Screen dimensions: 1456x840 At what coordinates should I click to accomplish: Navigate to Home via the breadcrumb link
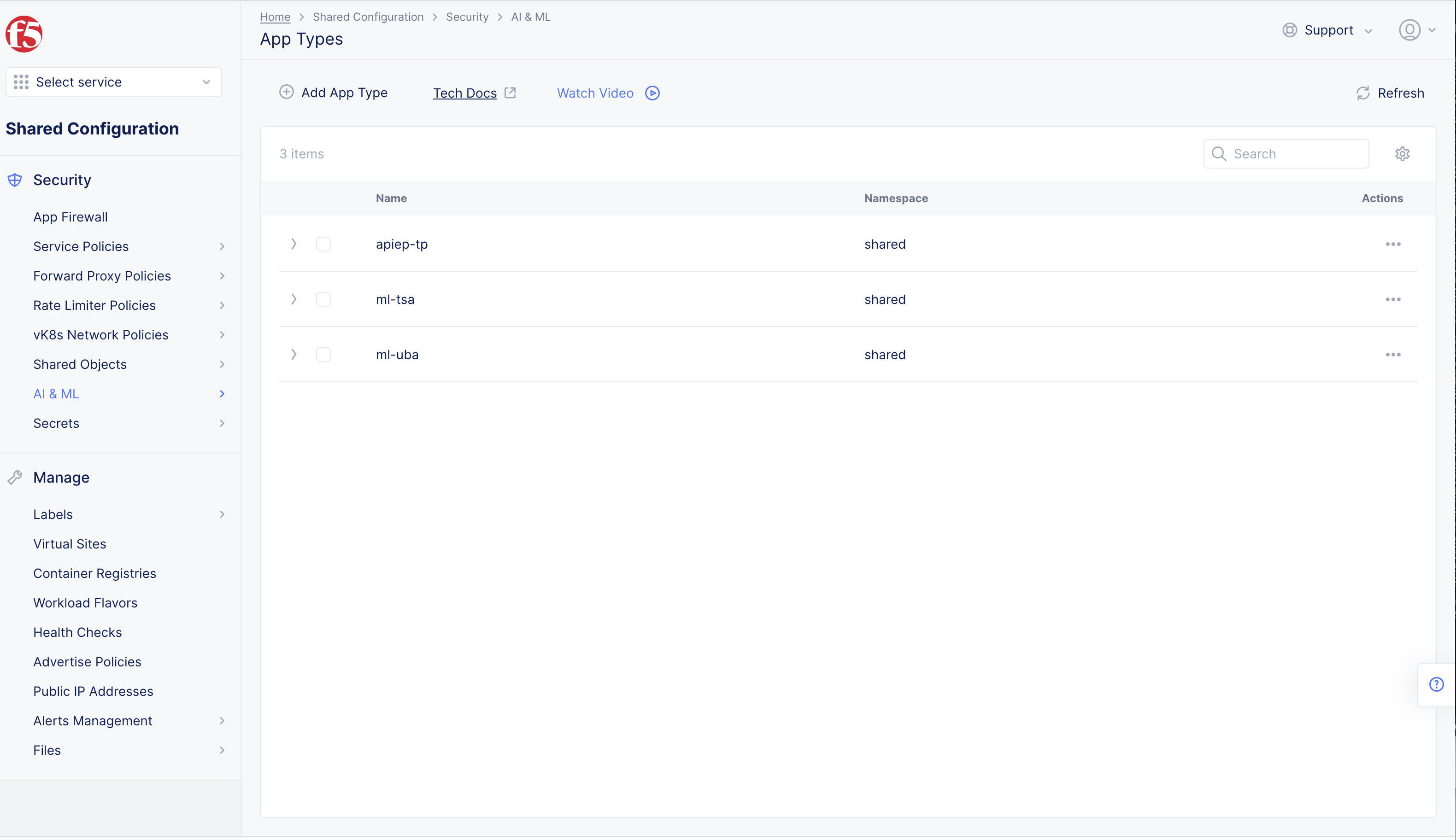[x=275, y=17]
